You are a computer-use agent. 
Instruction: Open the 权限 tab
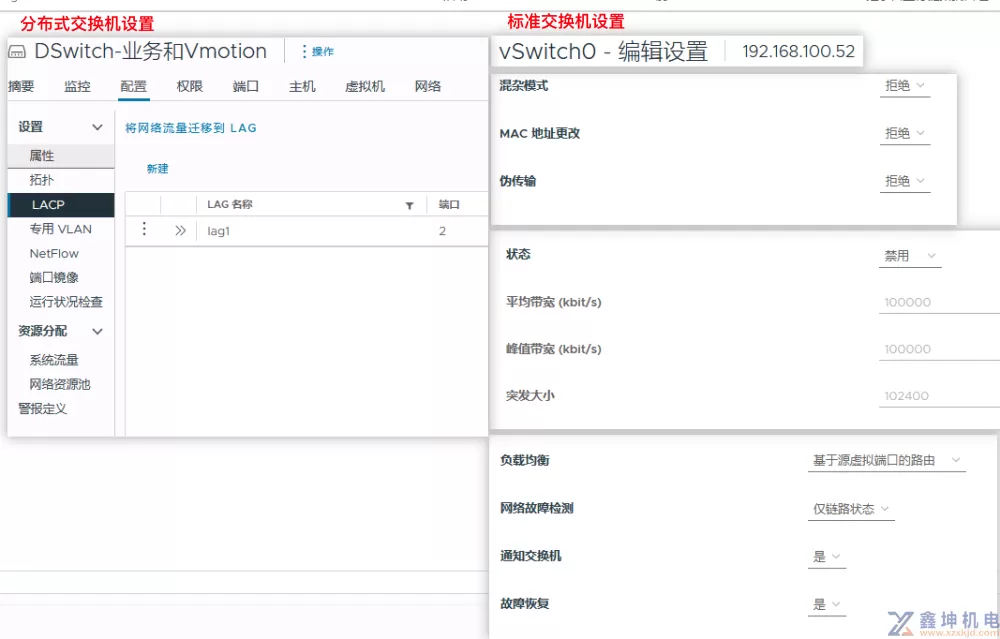(189, 86)
